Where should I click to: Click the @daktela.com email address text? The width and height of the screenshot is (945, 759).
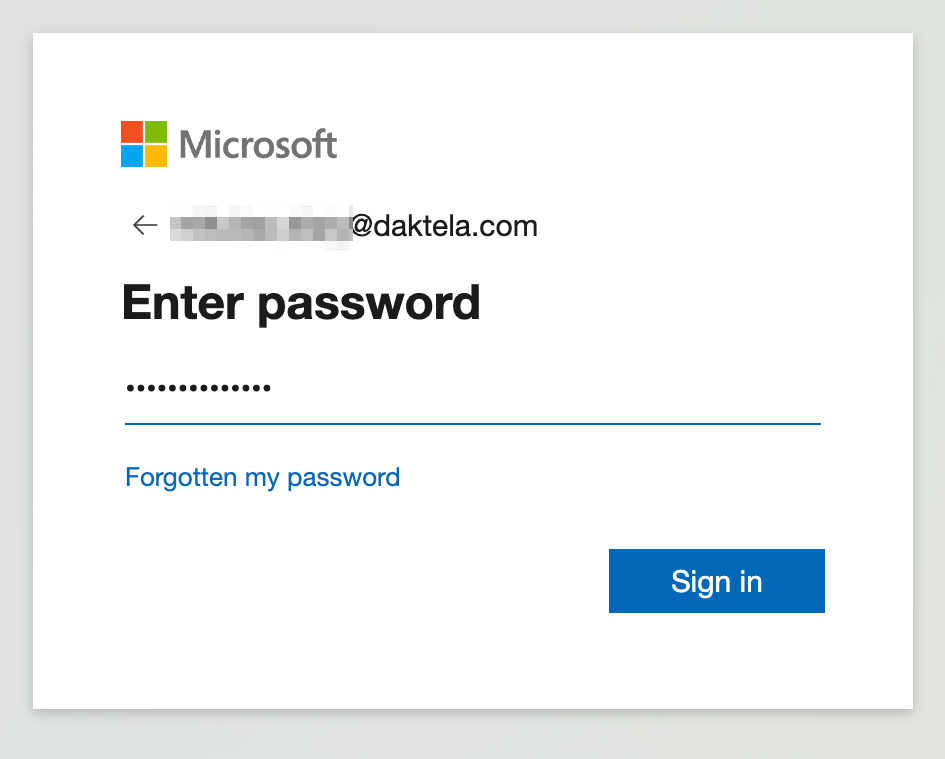coord(444,226)
